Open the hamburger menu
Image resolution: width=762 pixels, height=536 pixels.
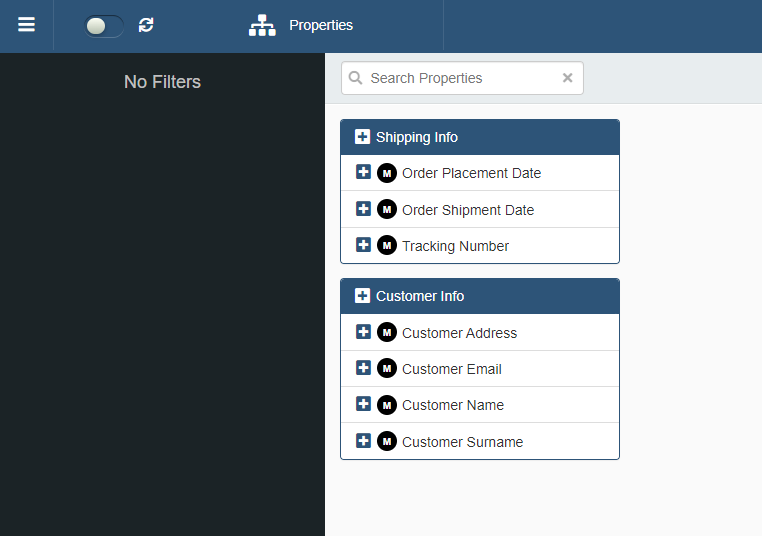click(26, 25)
